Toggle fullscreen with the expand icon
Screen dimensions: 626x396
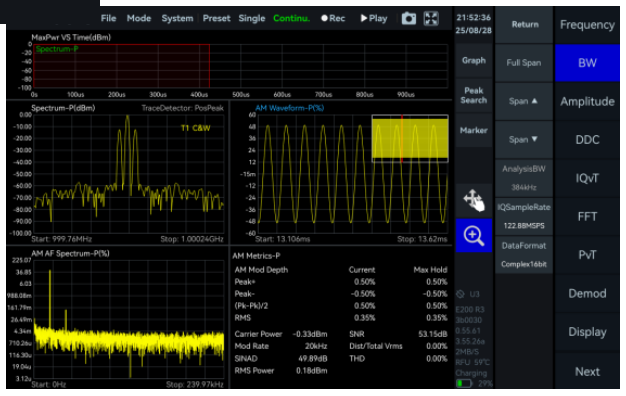pos(431,18)
